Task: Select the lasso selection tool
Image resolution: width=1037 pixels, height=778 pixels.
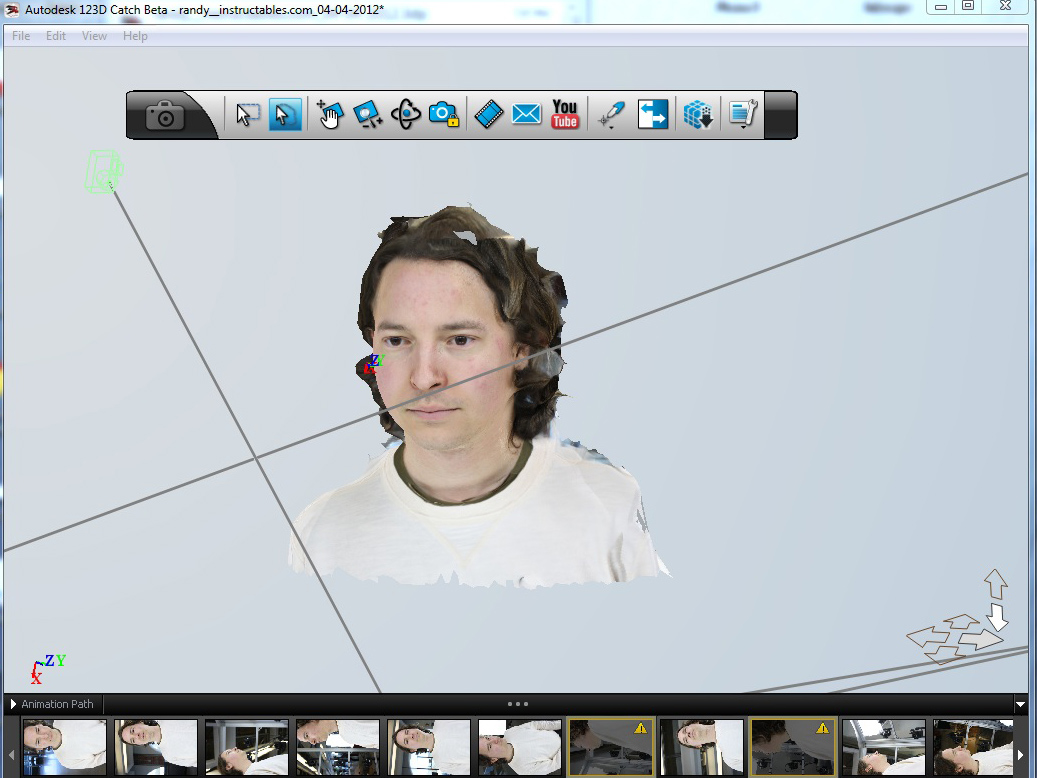Action: pyautogui.click(x=285, y=114)
